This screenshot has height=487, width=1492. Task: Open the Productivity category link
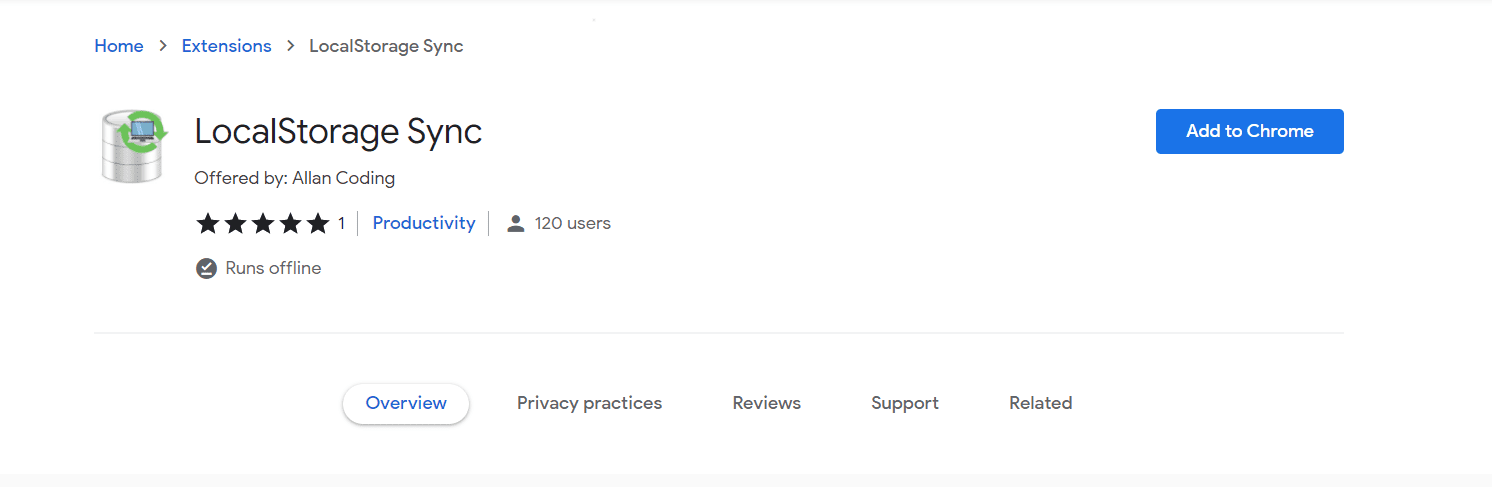click(x=424, y=223)
